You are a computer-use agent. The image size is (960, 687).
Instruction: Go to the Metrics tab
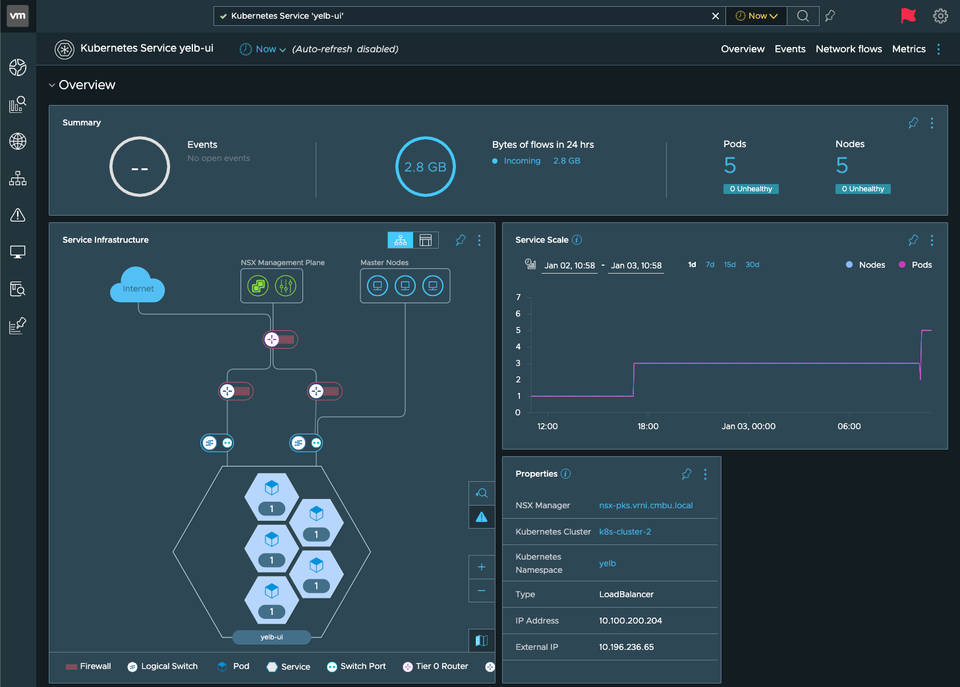[x=909, y=49]
